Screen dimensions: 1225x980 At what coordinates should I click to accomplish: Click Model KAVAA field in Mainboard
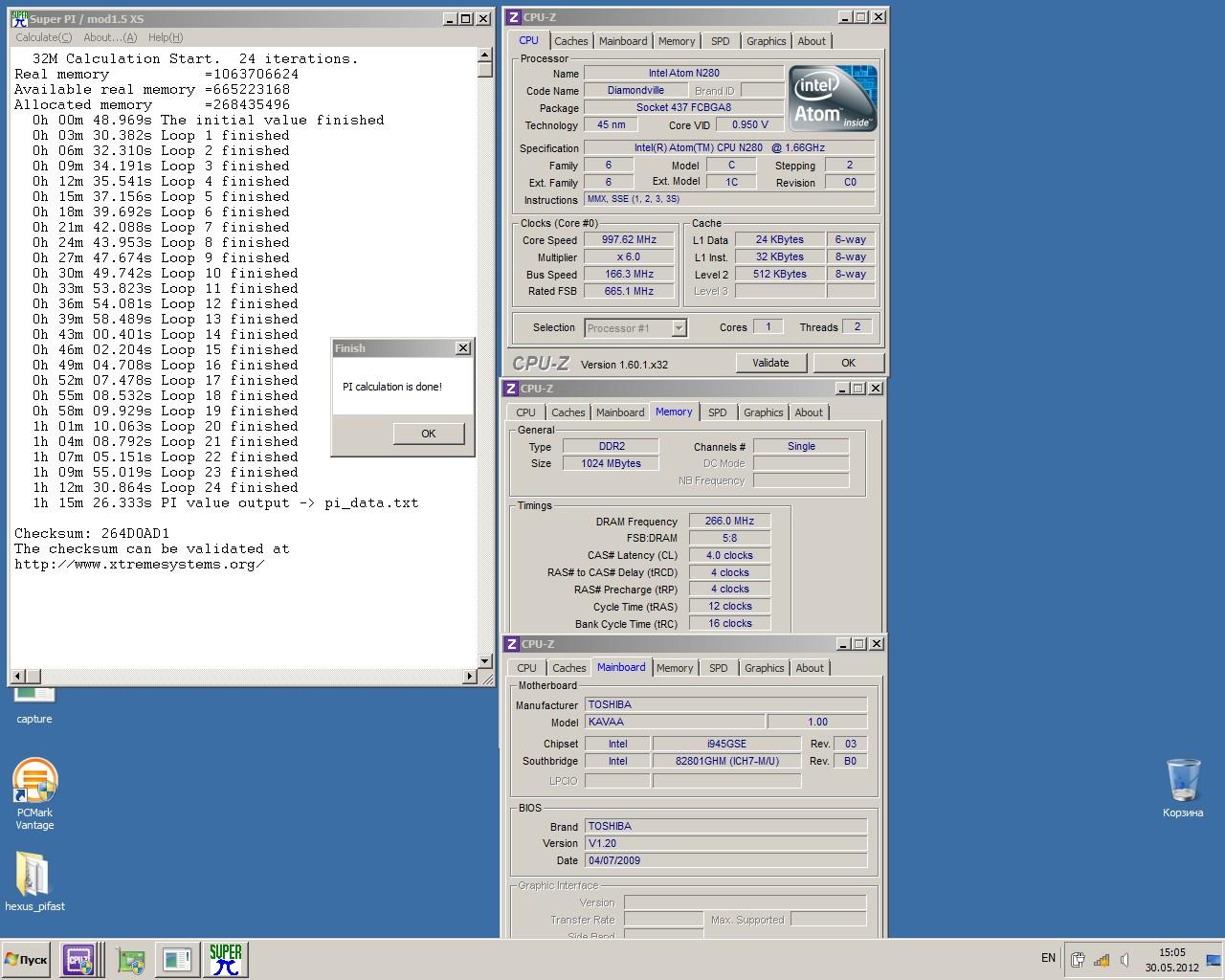[x=675, y=722]
